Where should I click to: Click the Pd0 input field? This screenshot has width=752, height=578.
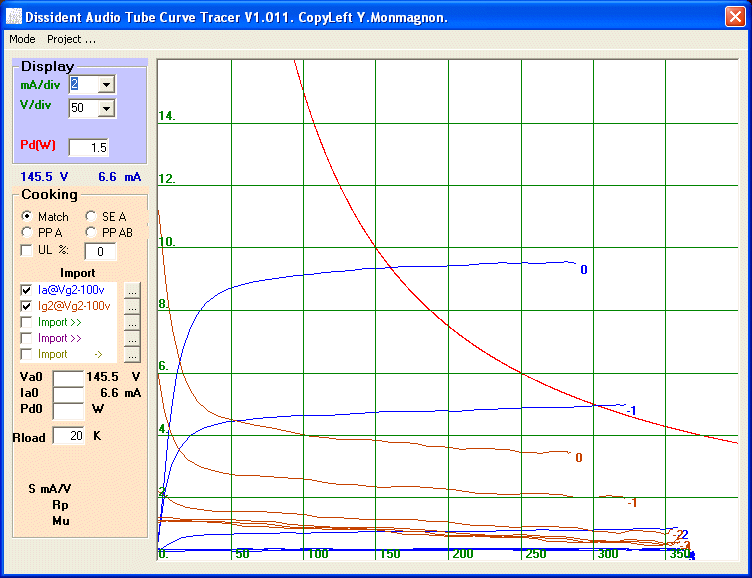[68, 410]
